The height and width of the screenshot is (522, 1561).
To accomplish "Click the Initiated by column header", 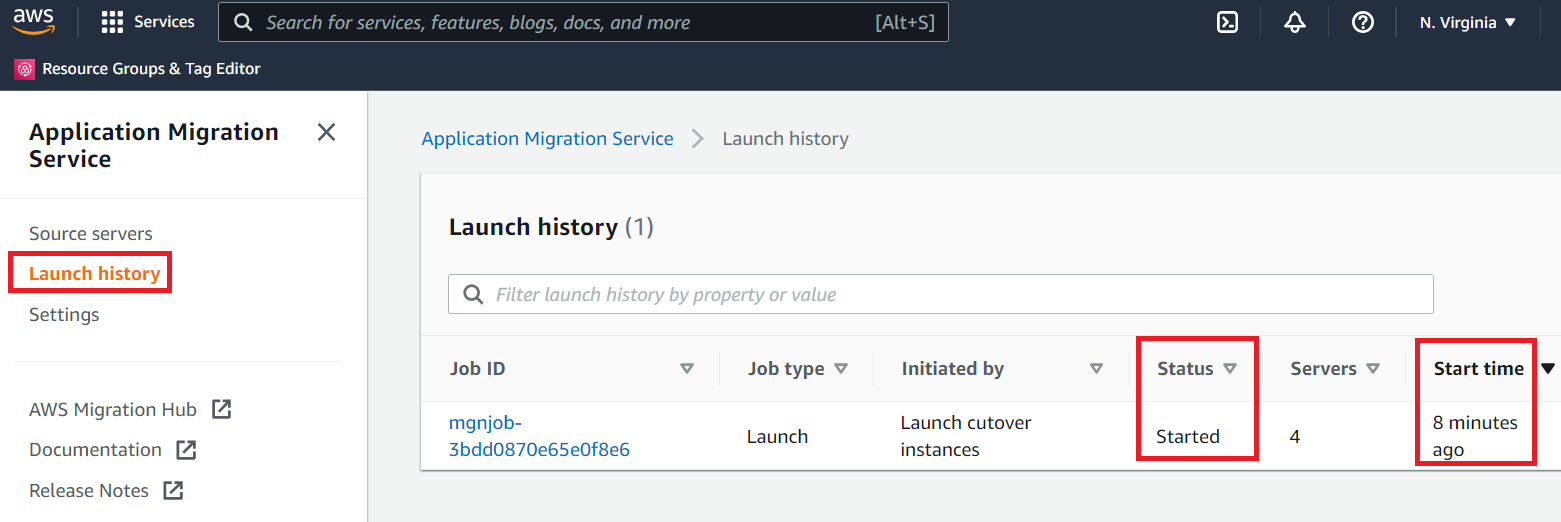I will click(953, 369).
